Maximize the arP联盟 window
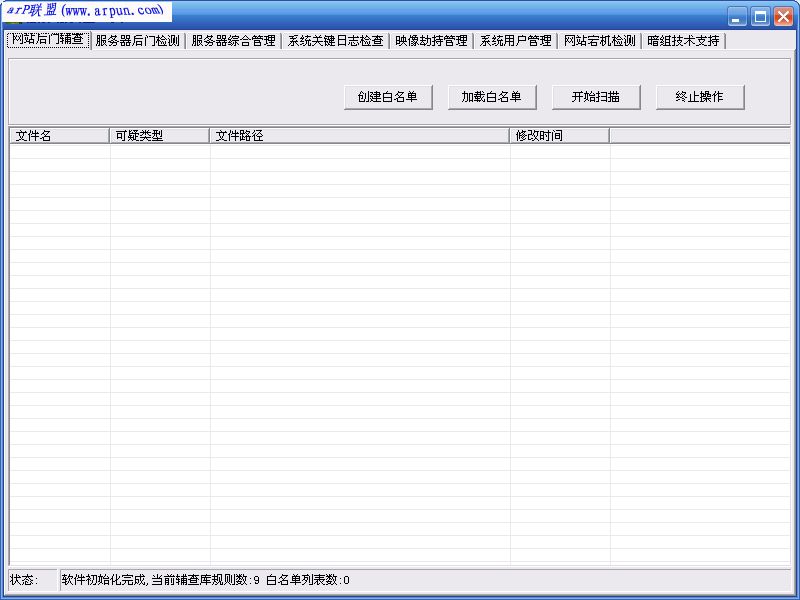The width and height of the screenshot is (800, 600). (x=760, y=16)
